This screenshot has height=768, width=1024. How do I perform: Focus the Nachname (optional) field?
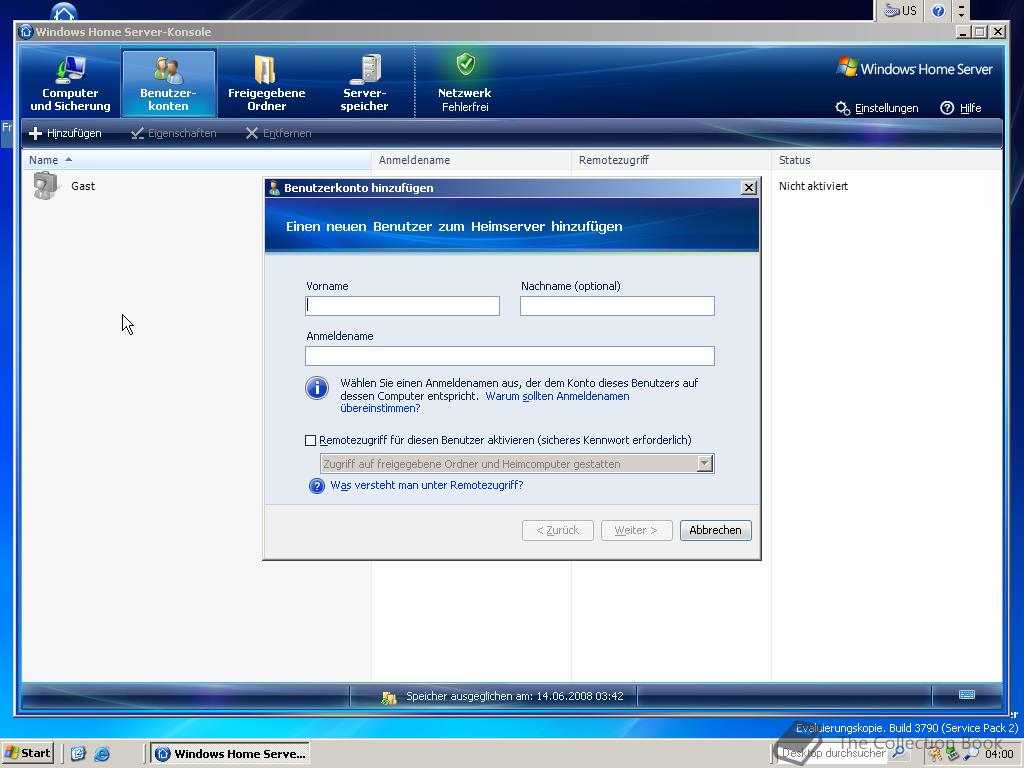(x=617, y=306)
